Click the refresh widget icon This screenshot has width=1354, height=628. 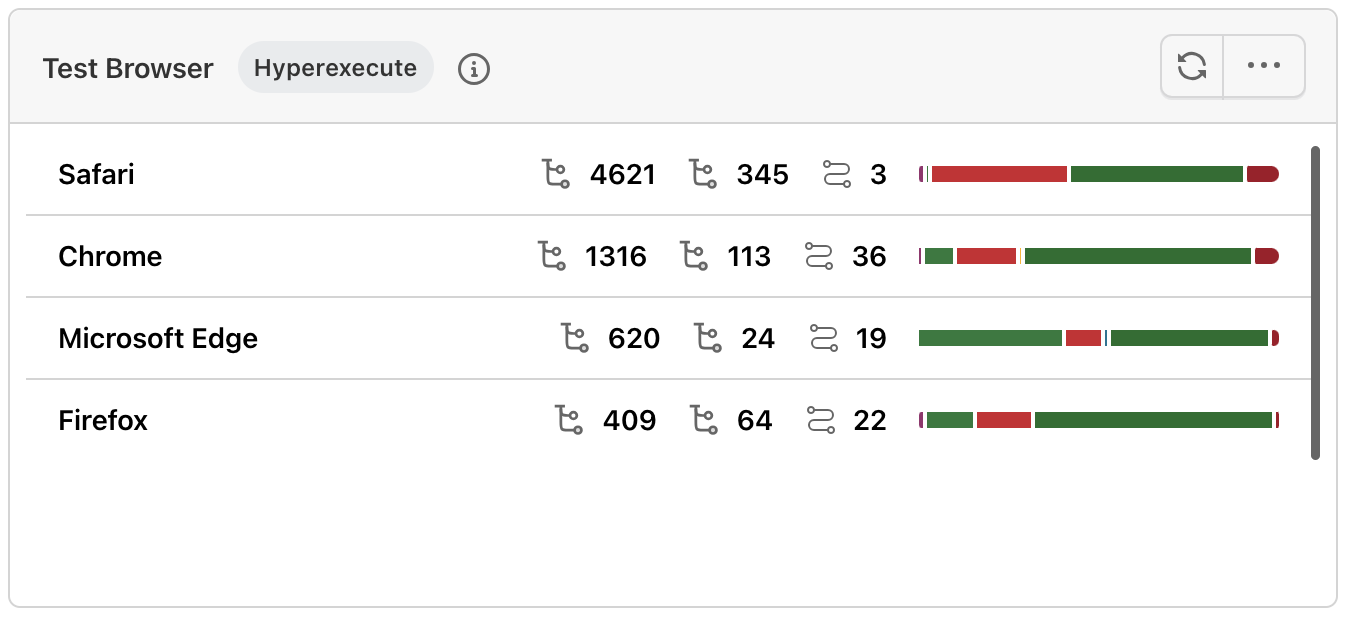[x=1192, y=67]
